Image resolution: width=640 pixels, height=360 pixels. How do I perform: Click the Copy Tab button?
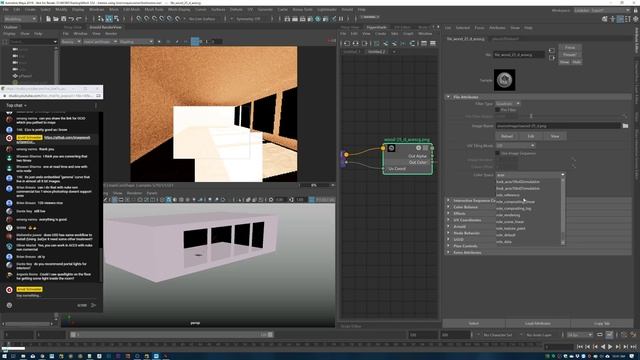602,323
